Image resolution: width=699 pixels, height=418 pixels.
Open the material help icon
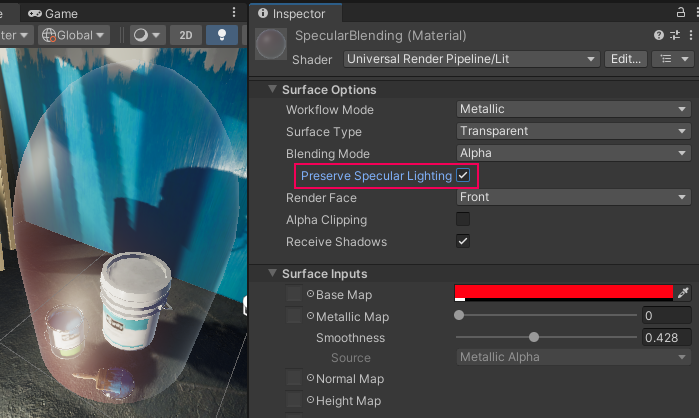pos(659,35)
